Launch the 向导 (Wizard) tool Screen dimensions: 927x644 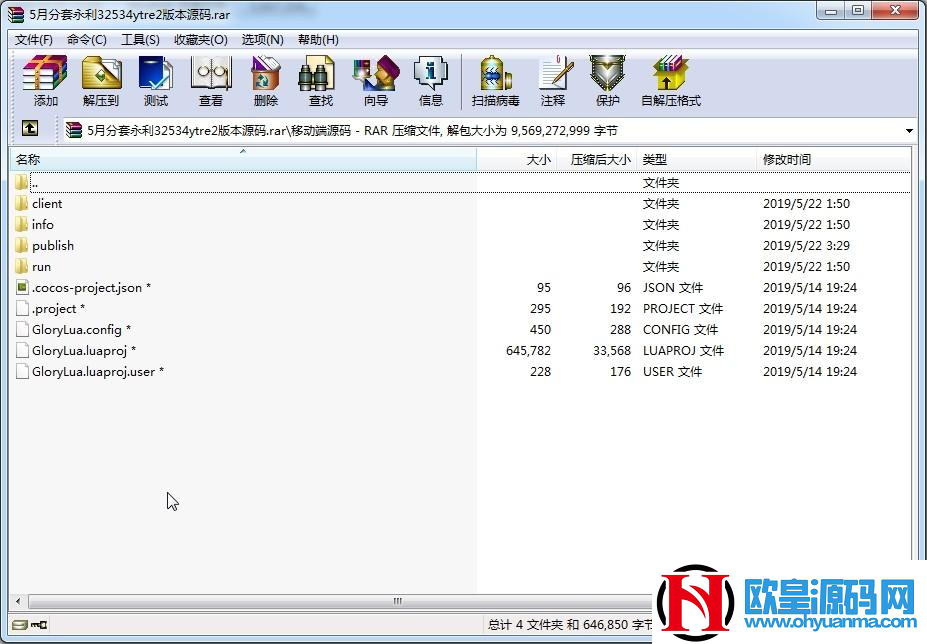[375, 81]
